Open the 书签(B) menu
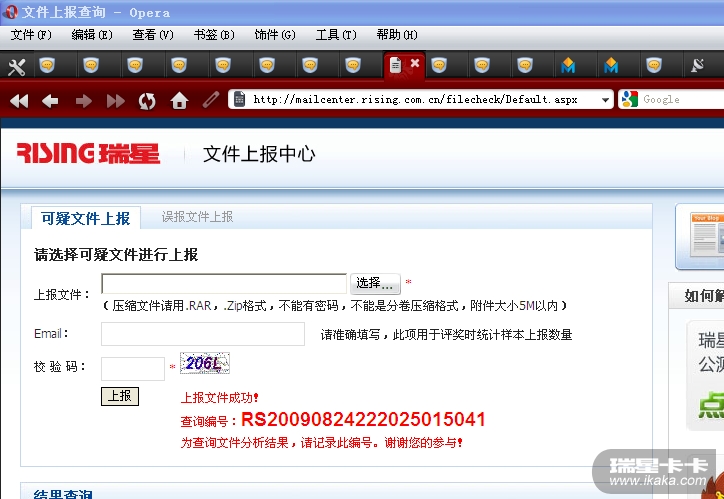Viewport: 724px width, 499px height. click(x=214, y=35)
